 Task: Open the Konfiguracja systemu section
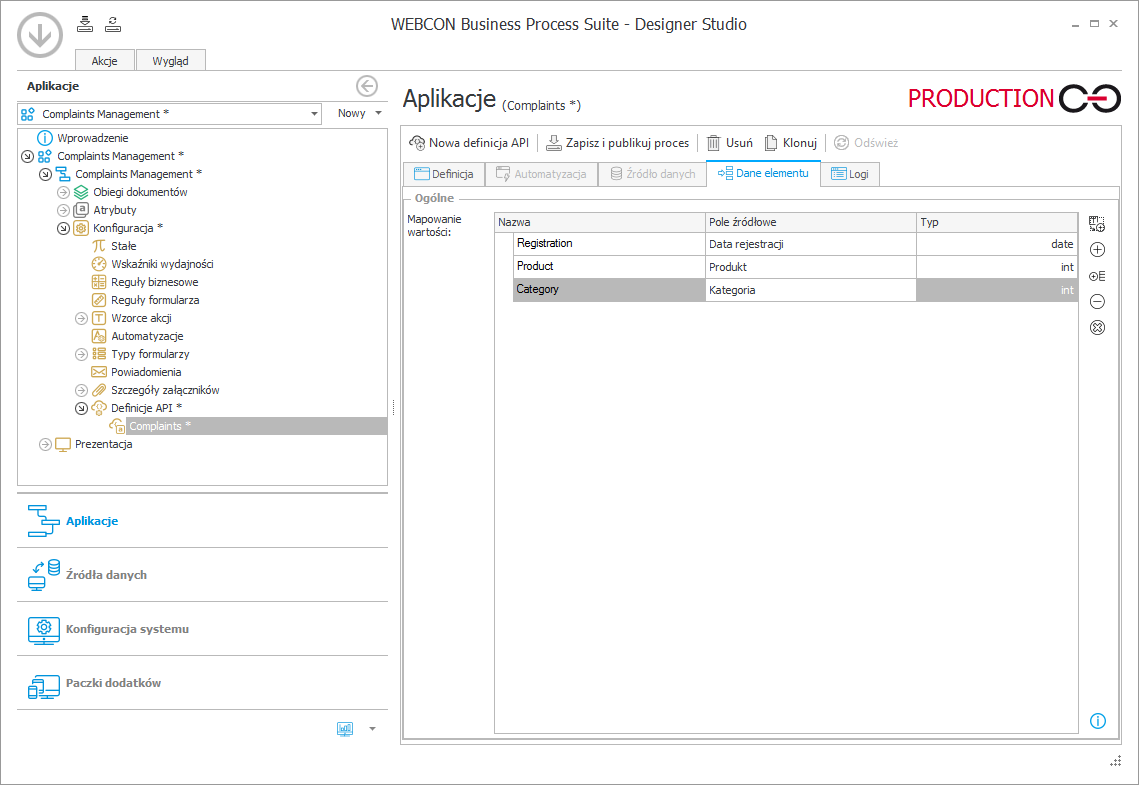[203, 629]
